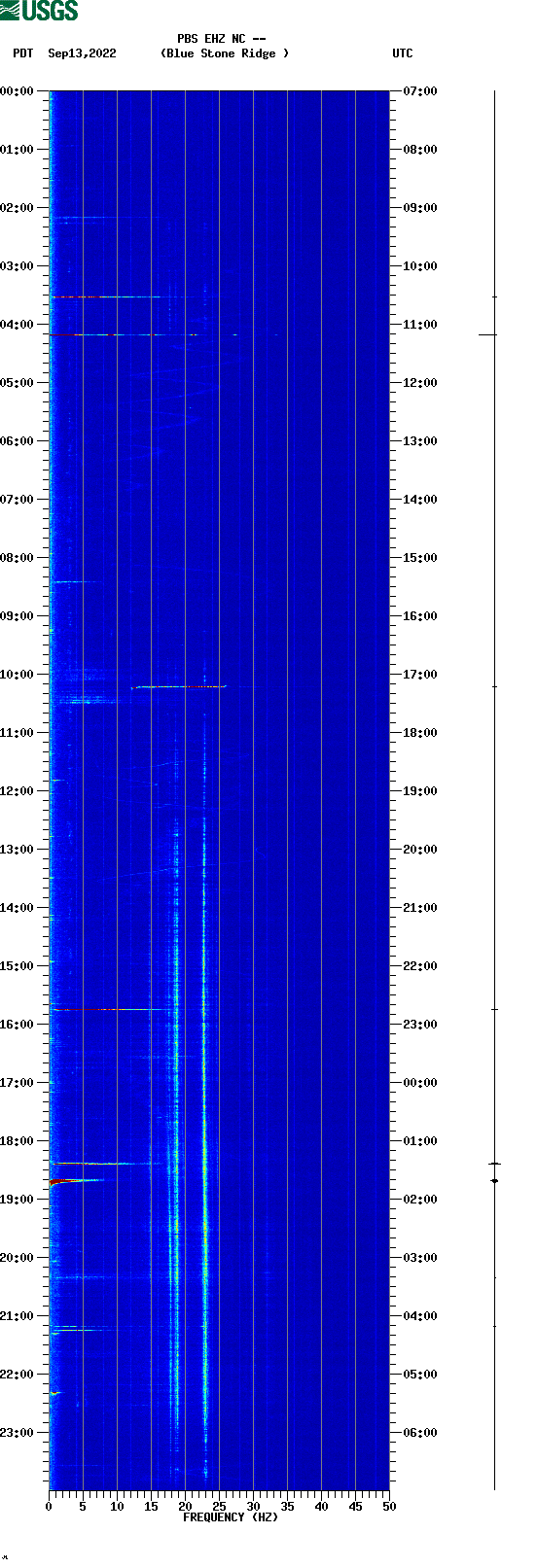Click the seismogram burst near 01:40 UTC
The height and width of the screenshot is (1568, 537).
coord(494,1180)
